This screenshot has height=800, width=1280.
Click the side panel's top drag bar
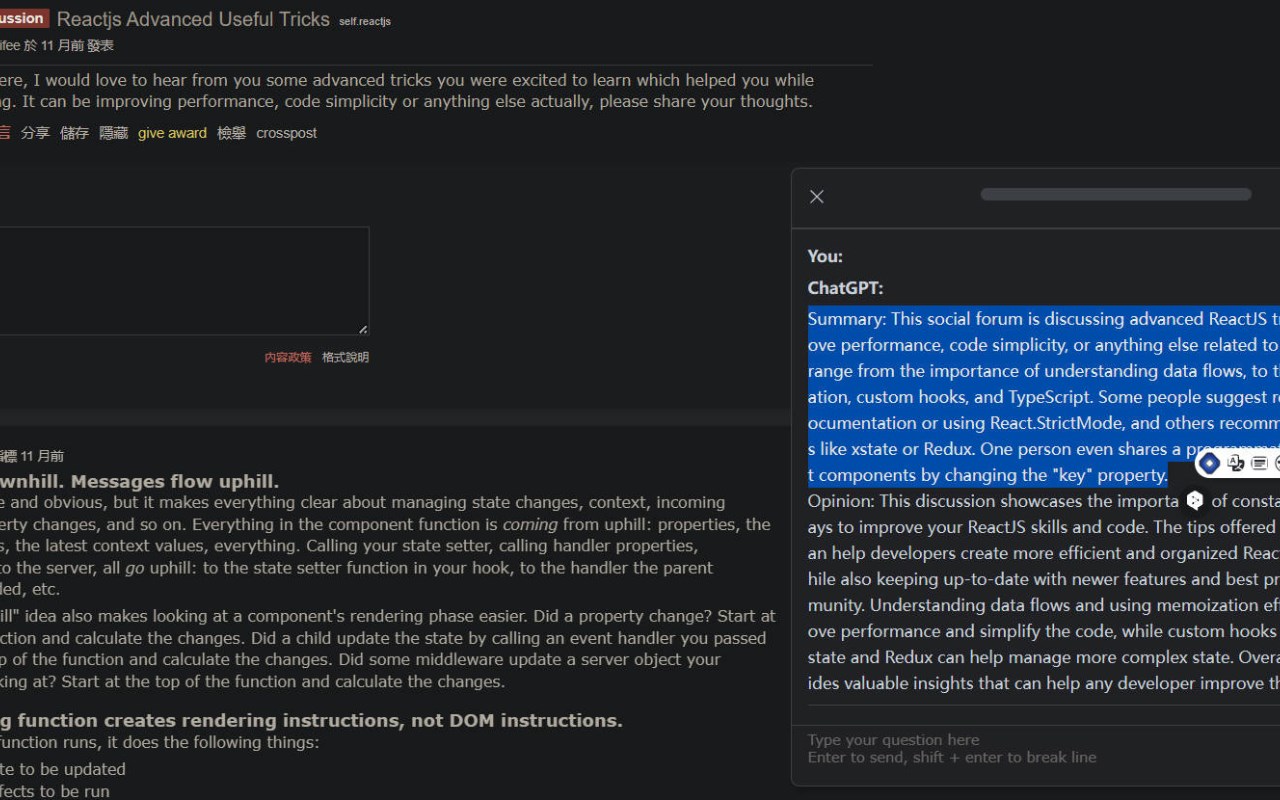point(1115,194)
